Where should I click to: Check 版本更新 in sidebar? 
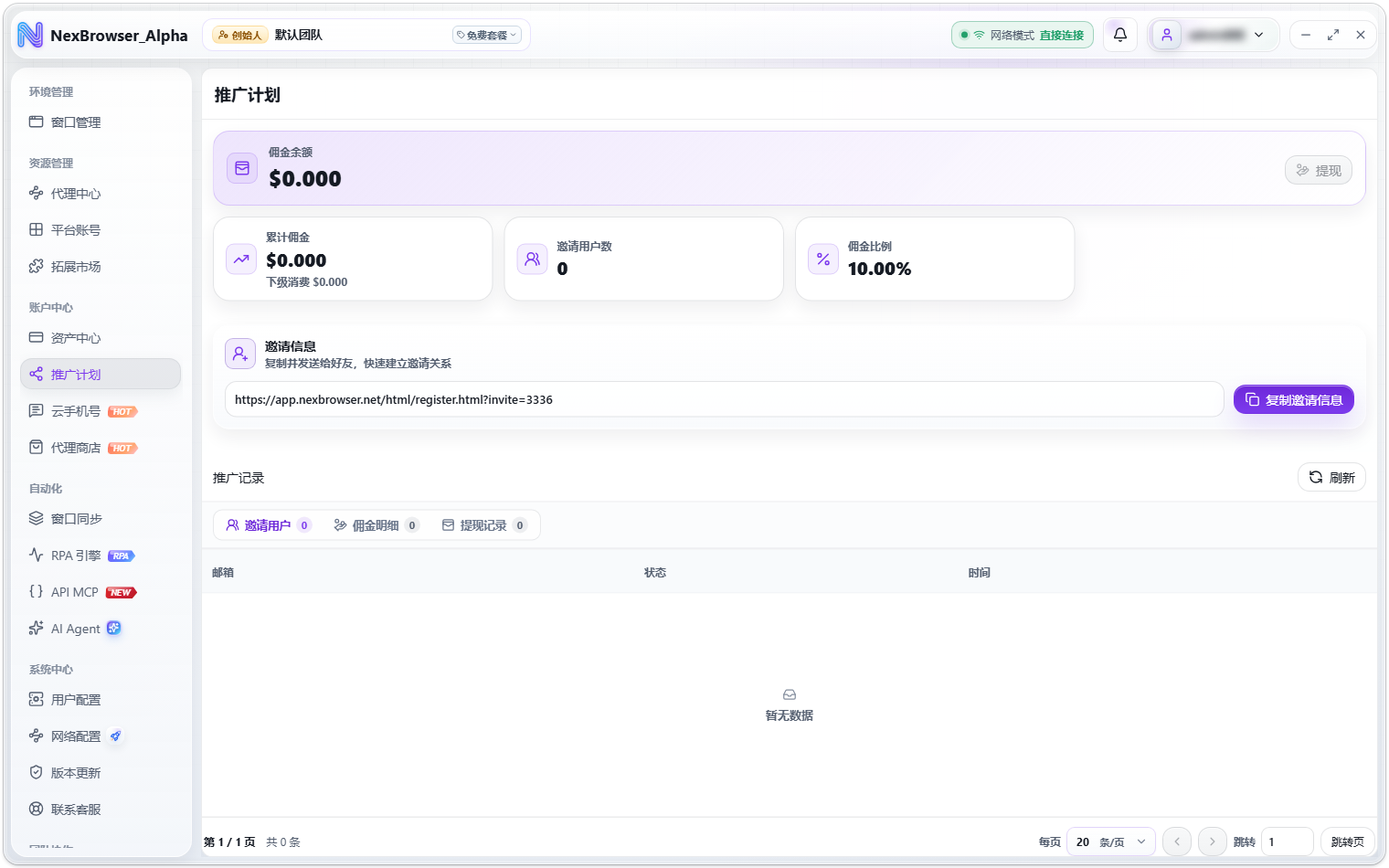(101, 773)
